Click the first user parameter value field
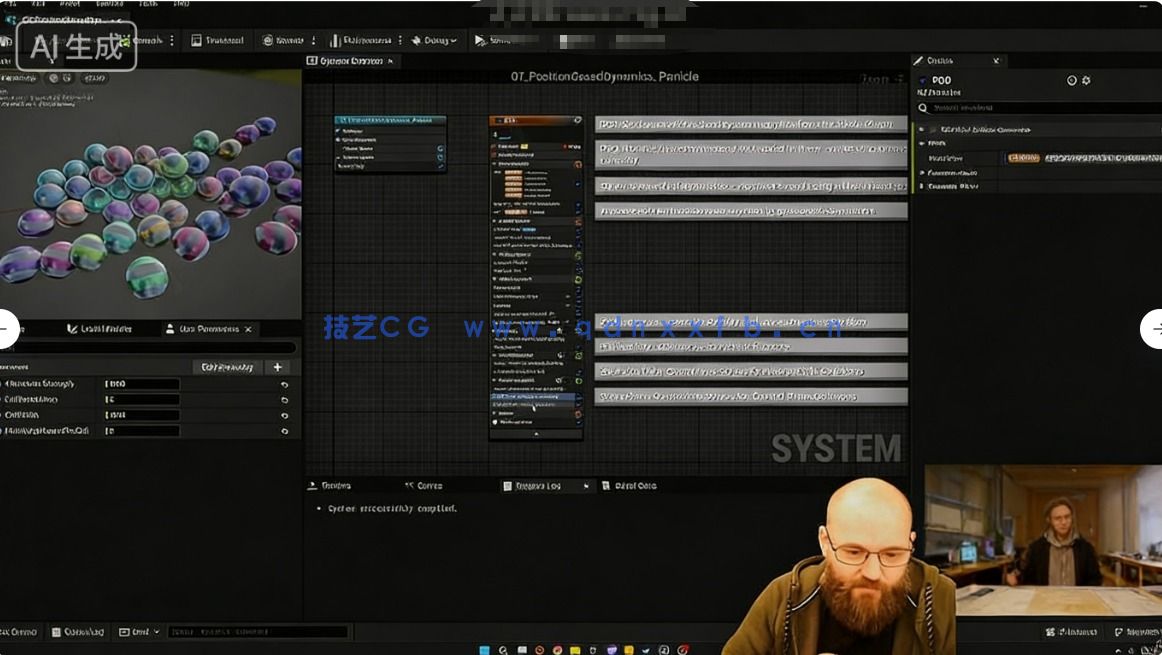The height and width of the screenshot is (655, 1162). [141, 384]
